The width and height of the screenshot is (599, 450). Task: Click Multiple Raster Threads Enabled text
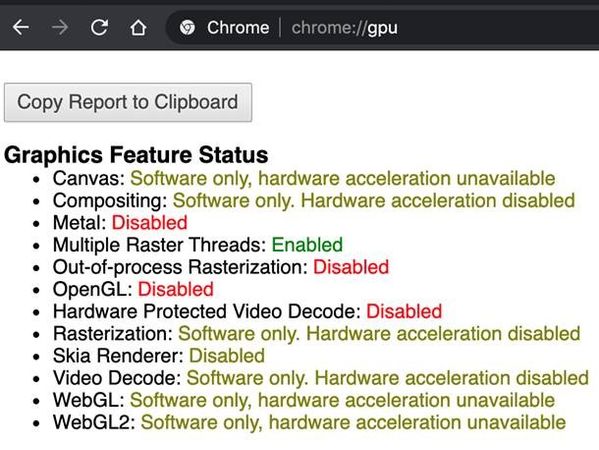307,245
